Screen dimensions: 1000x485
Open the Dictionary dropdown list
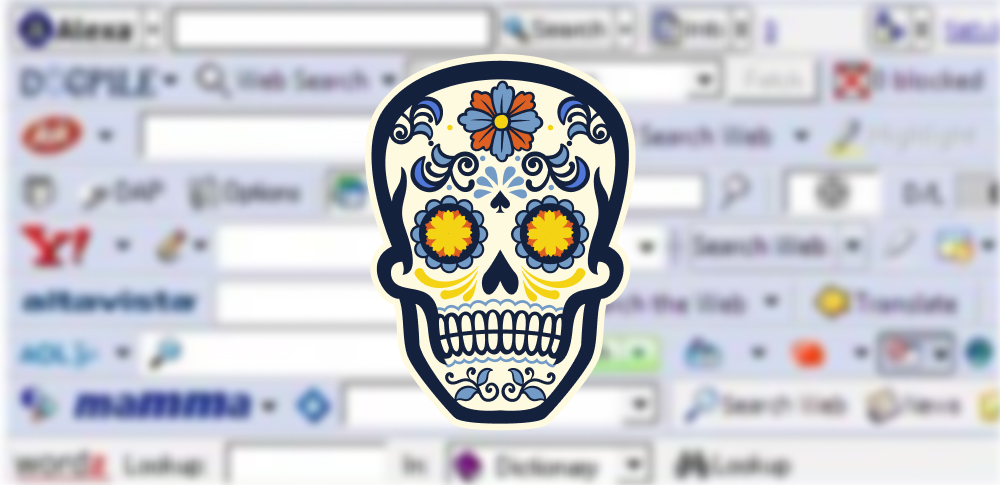coord(634,465)
